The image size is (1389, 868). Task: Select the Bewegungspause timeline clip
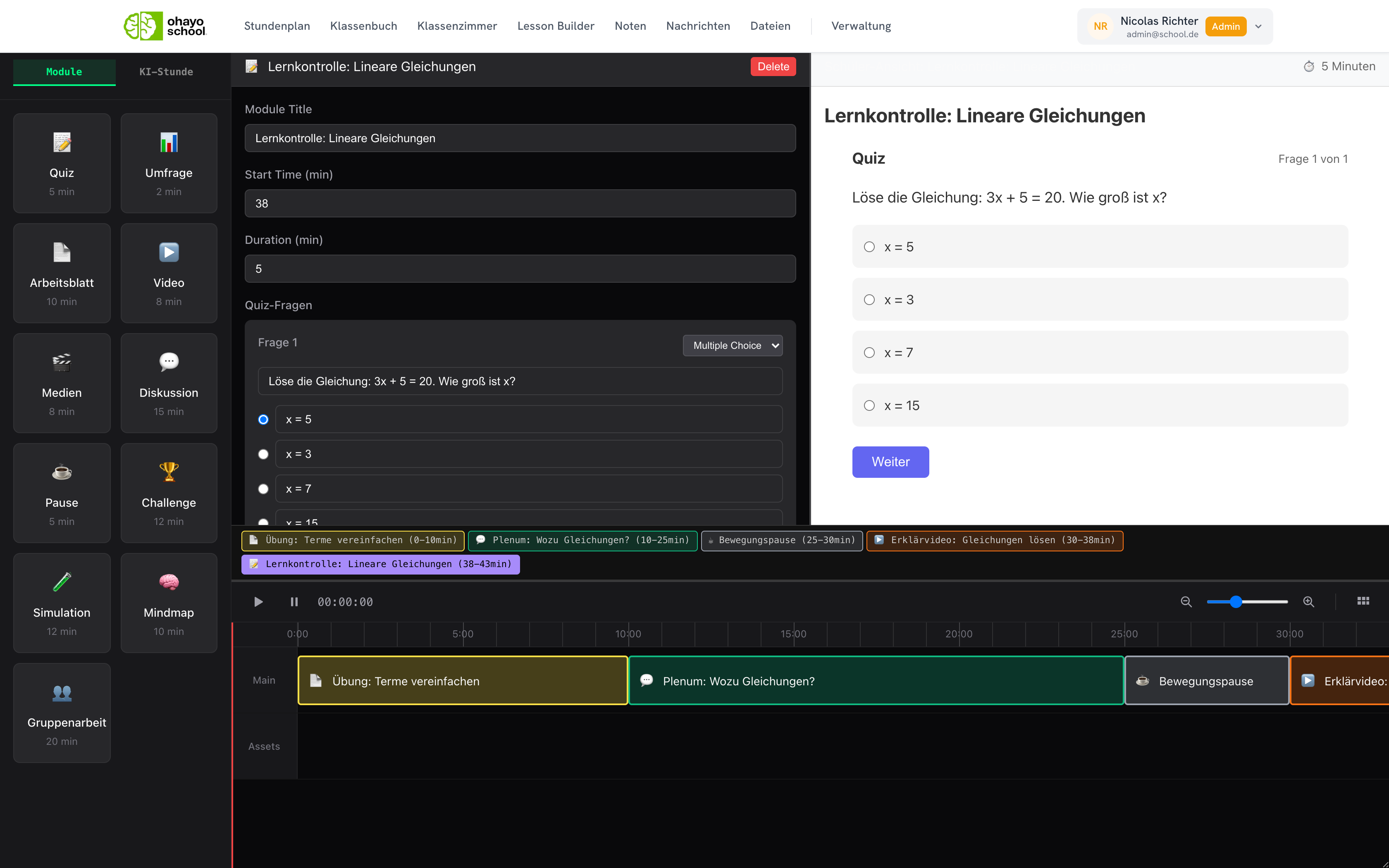tap(1206, 681)
